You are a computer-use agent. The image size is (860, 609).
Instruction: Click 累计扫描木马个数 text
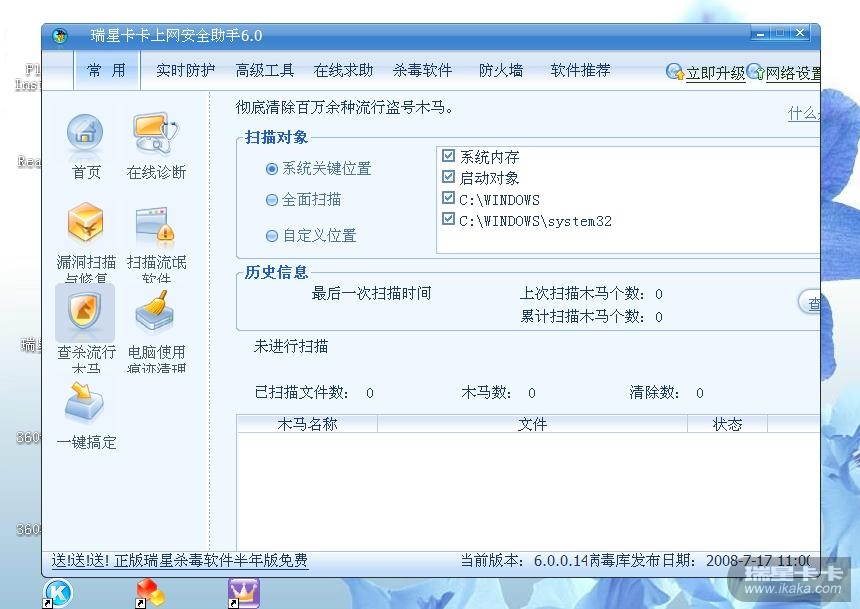(591, 317)
